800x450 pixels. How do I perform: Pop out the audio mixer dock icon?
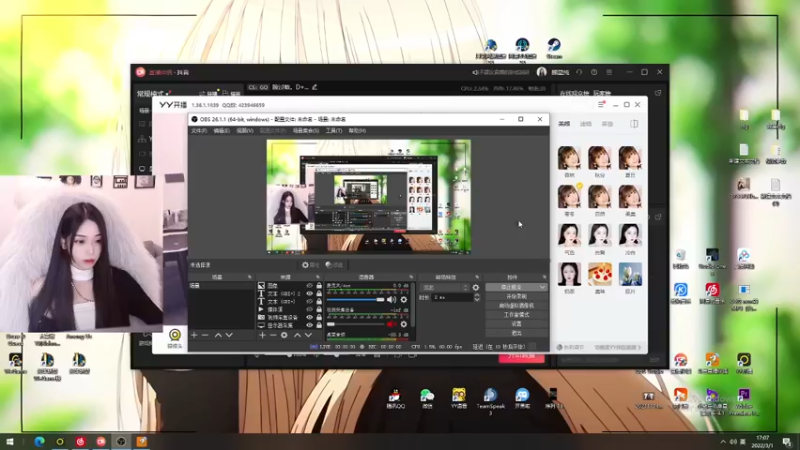pos(411,277)
